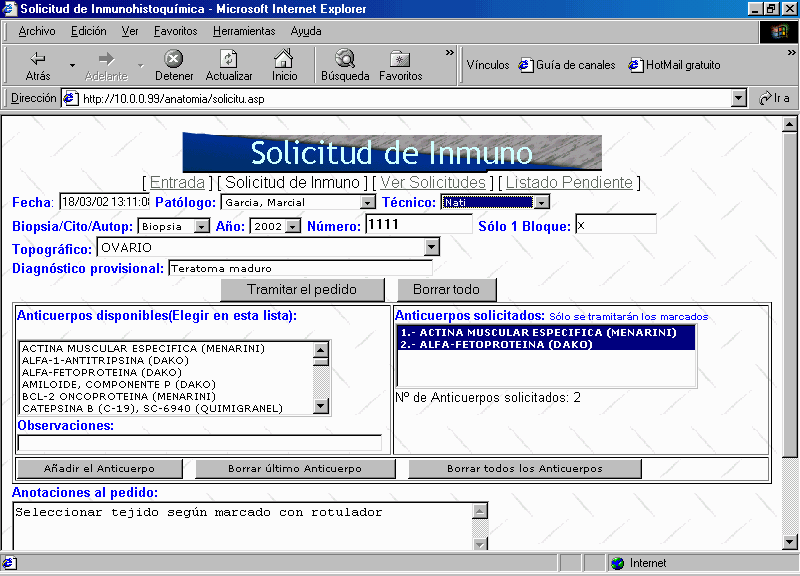Go to Inicio home icon
This screenshot has height=576, width=800.
284,59
